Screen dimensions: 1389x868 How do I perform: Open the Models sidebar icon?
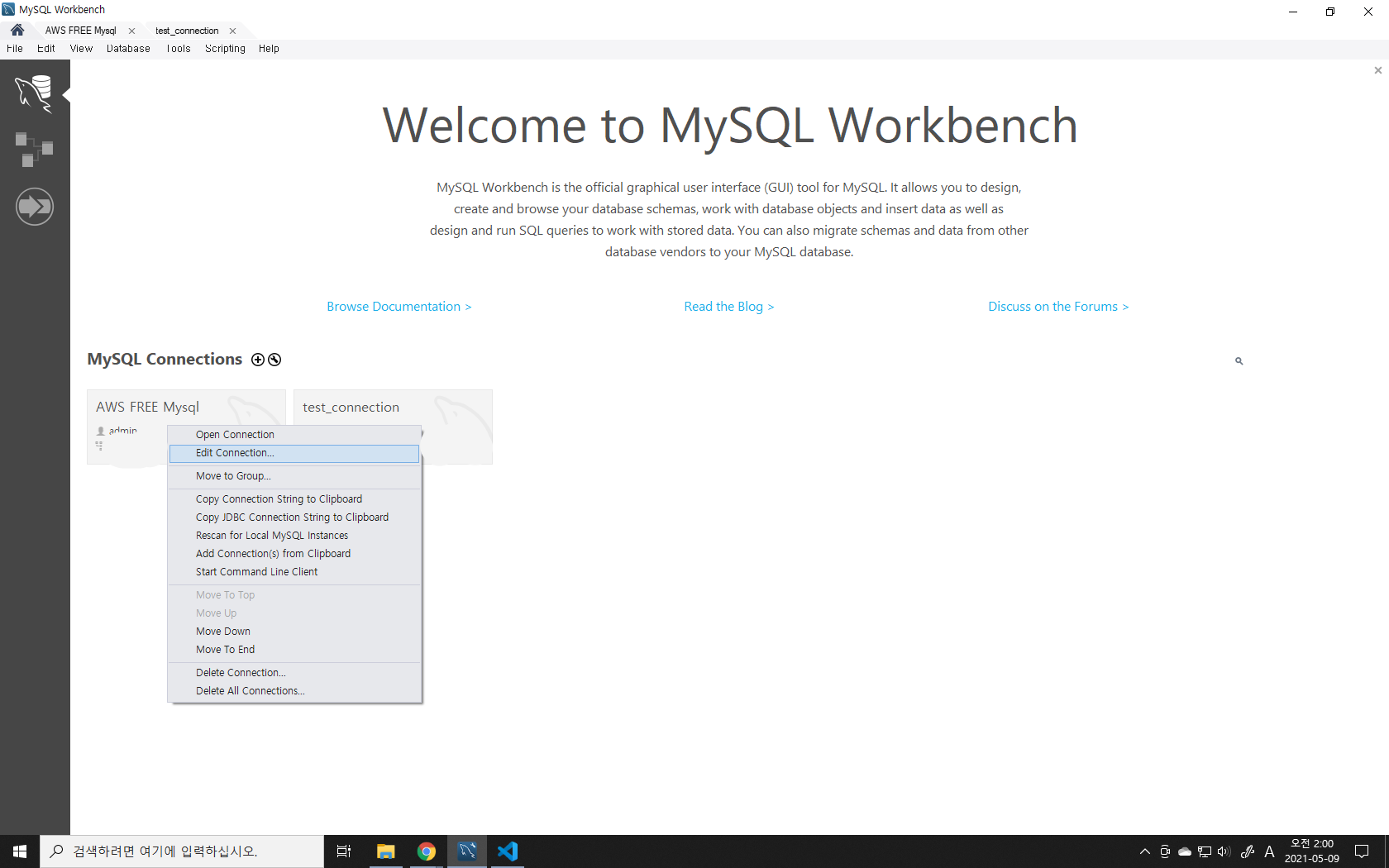[34, 150]
